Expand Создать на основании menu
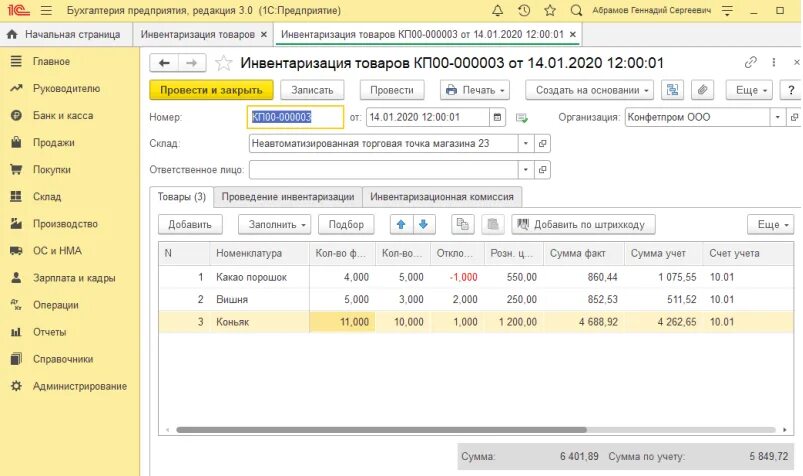Image resolution: width=803 pixels, height=476 pixels. click(x=589, y=90)
